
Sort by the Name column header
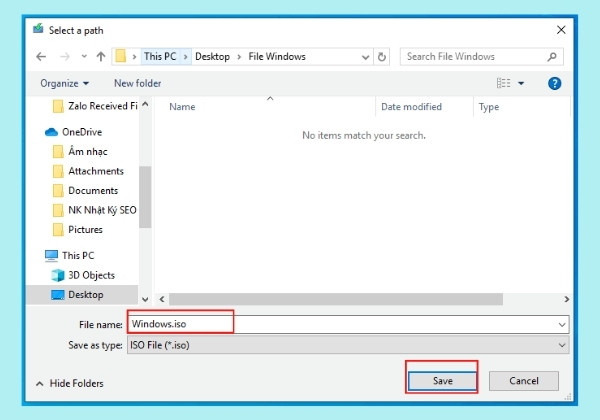(x=182, y=107)
